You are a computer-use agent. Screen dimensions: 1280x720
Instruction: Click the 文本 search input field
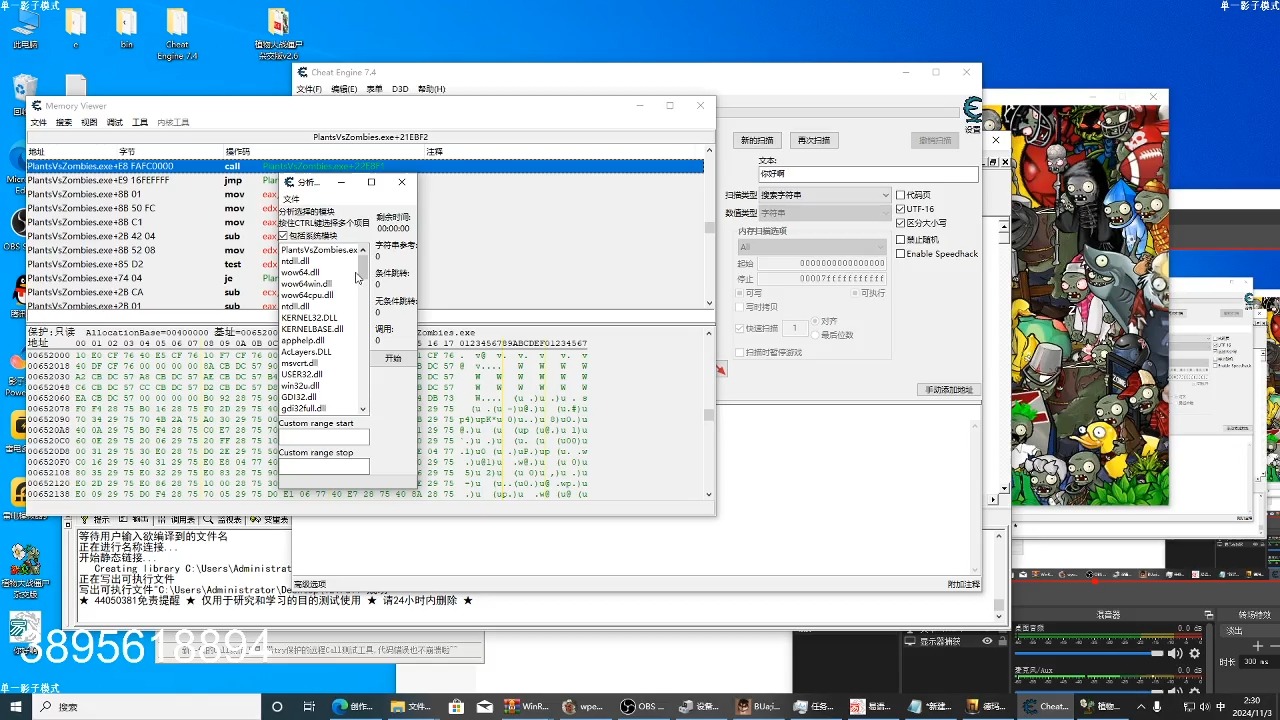867,174
